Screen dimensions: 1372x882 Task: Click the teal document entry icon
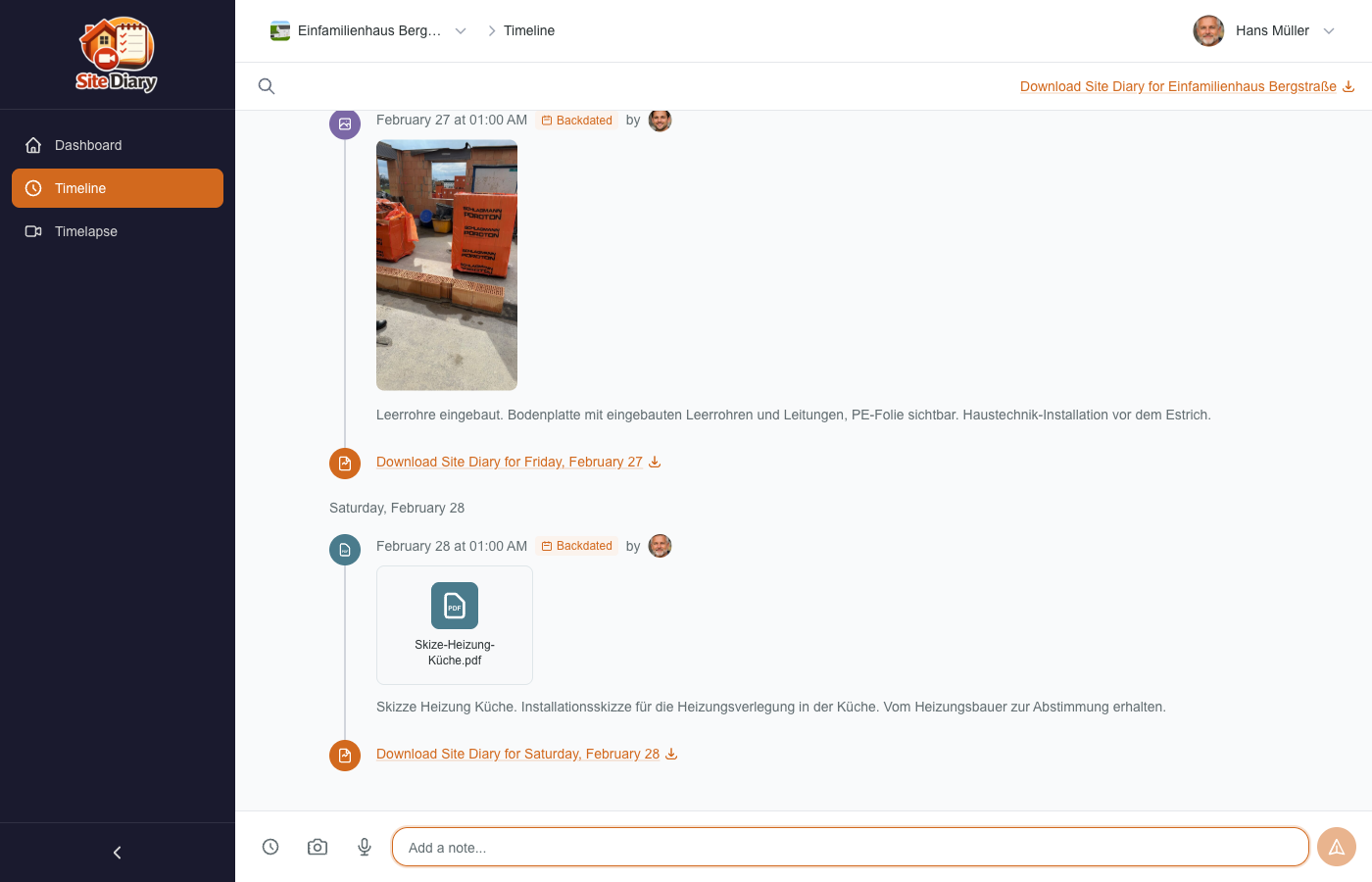point(345,550)
